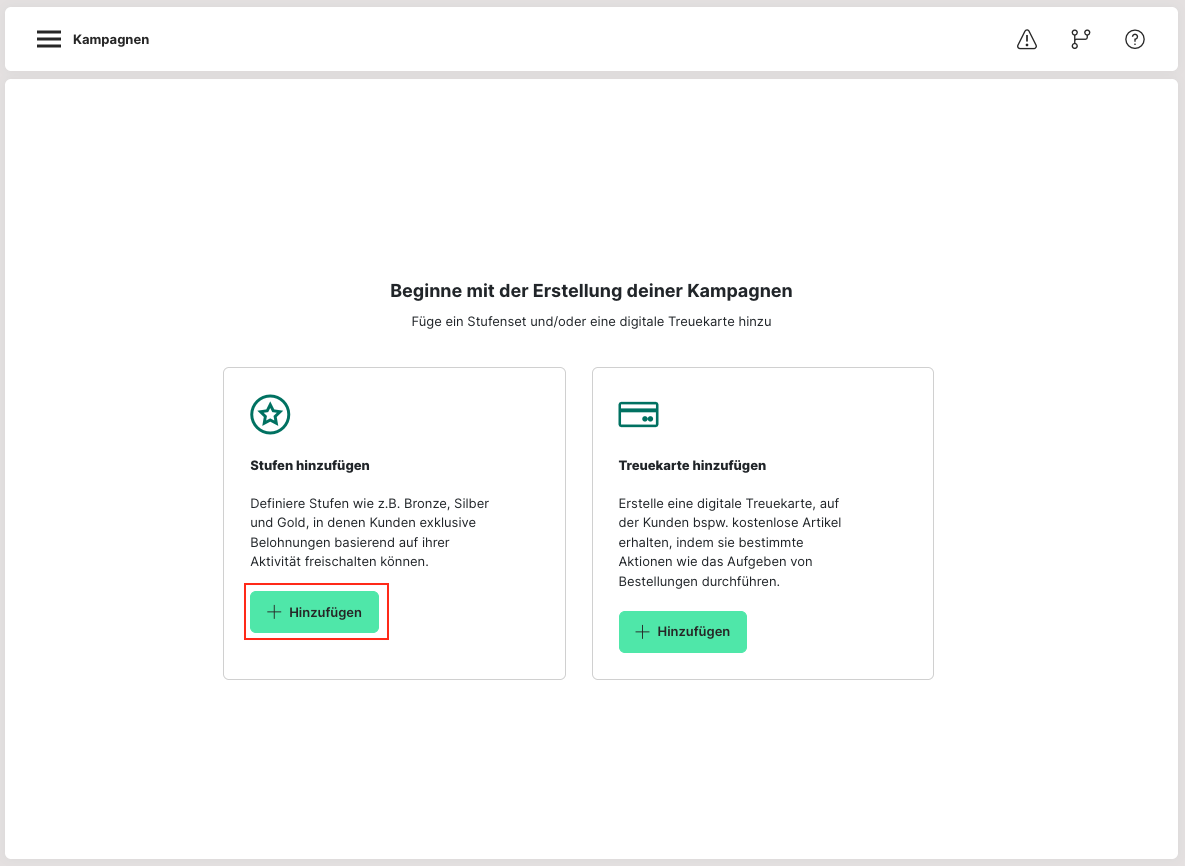Click the 'Füge ein Stufenset' subtitle text
This screenshot has width=1185, height=866.
click(591, 322)
